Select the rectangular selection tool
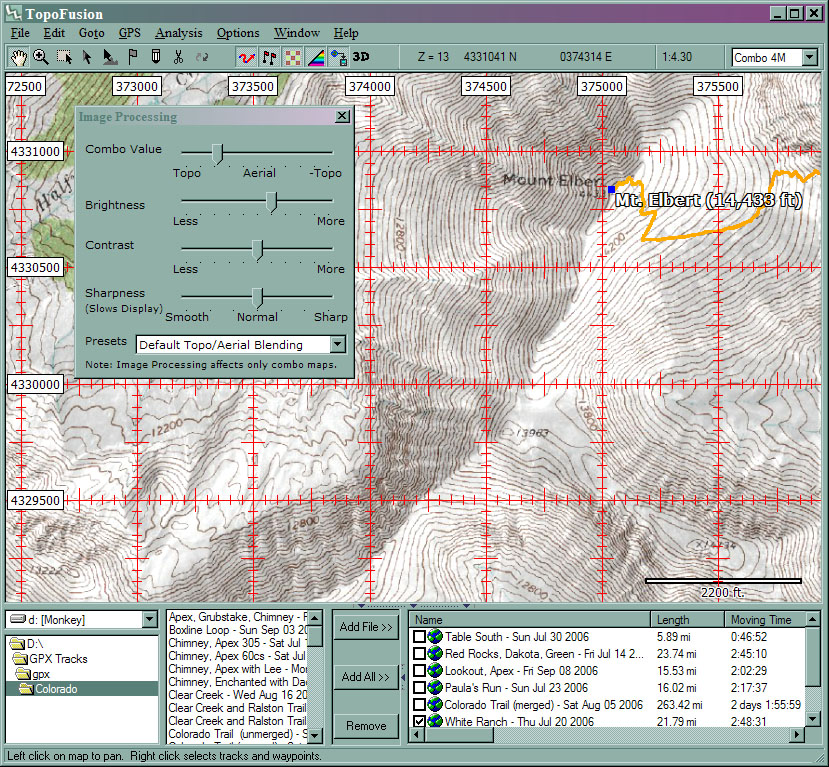Viewport: 829px width, 767px height. (x=65, y=57)
